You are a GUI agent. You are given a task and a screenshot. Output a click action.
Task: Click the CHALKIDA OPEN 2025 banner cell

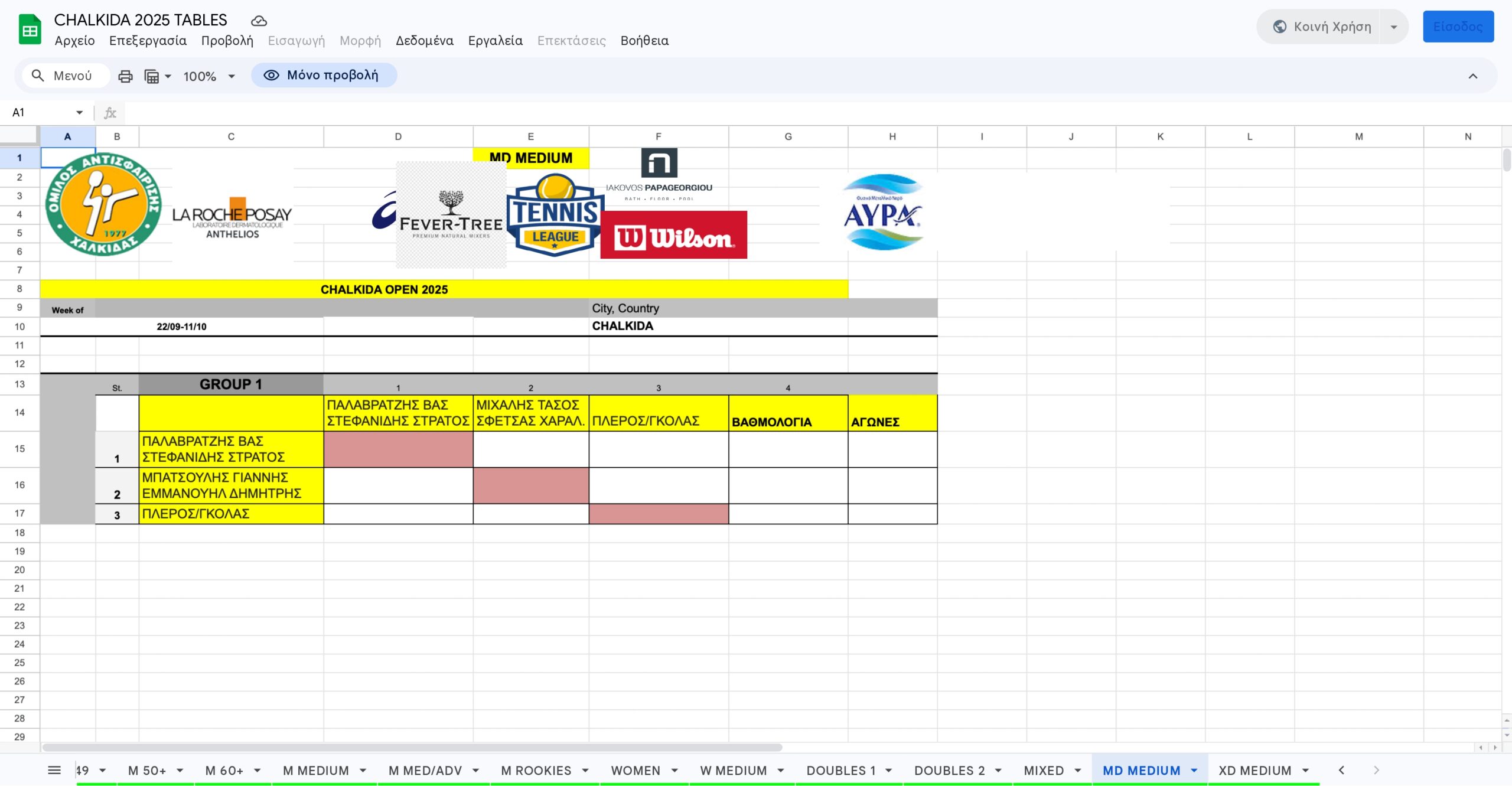pyautogui.click(x=444, y=289)
